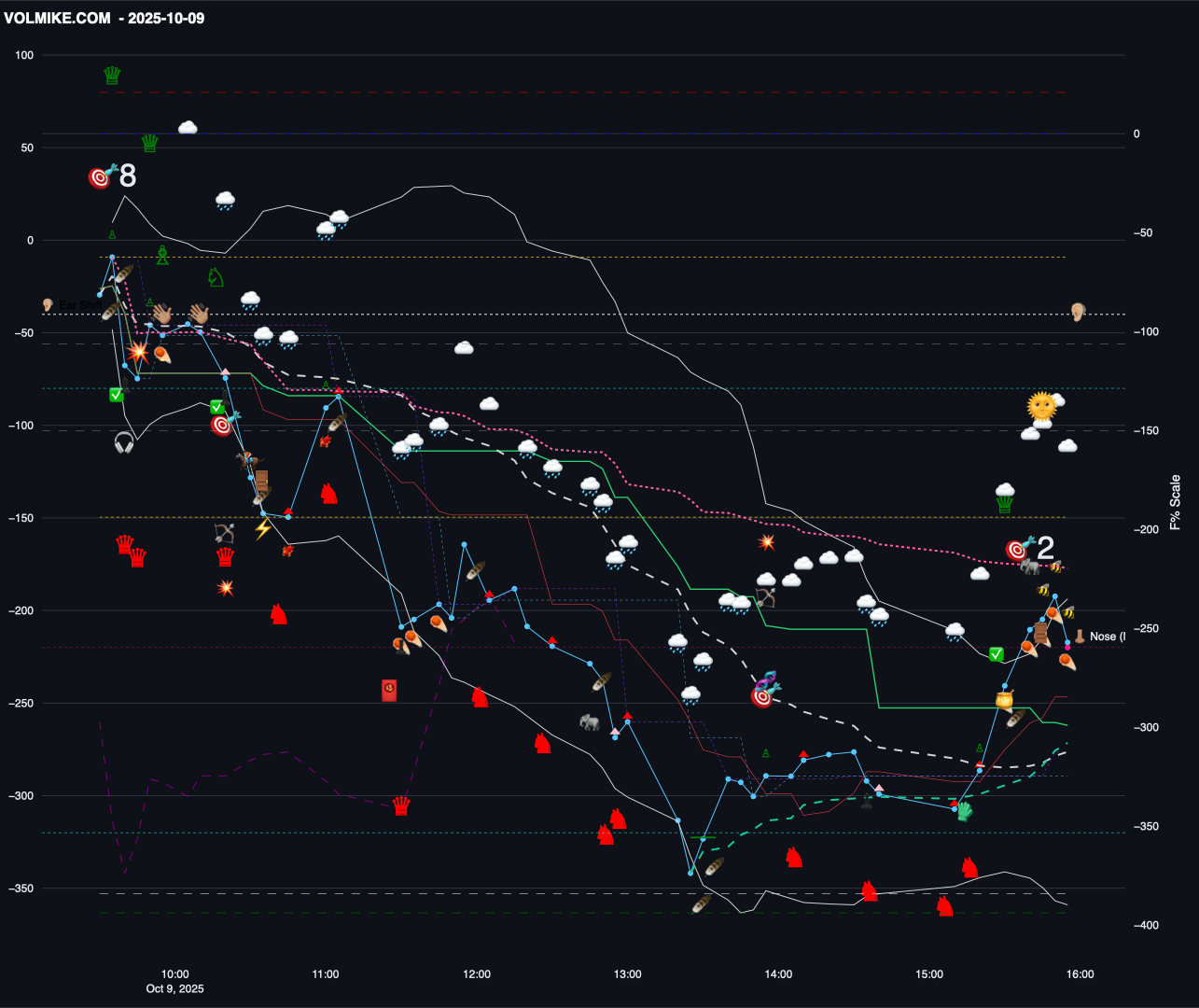Click the target icon labeled 8

click(102, 175)
